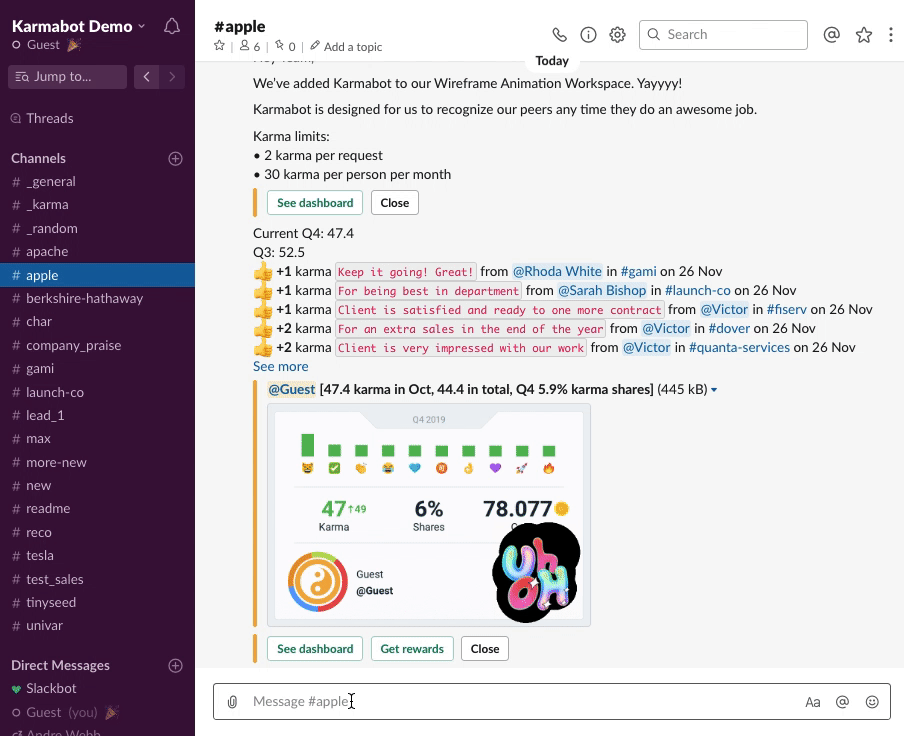Viewport: 904px width, 736px height.
Task: Click Close button next to Get rewards
Action: coord(485,649)
